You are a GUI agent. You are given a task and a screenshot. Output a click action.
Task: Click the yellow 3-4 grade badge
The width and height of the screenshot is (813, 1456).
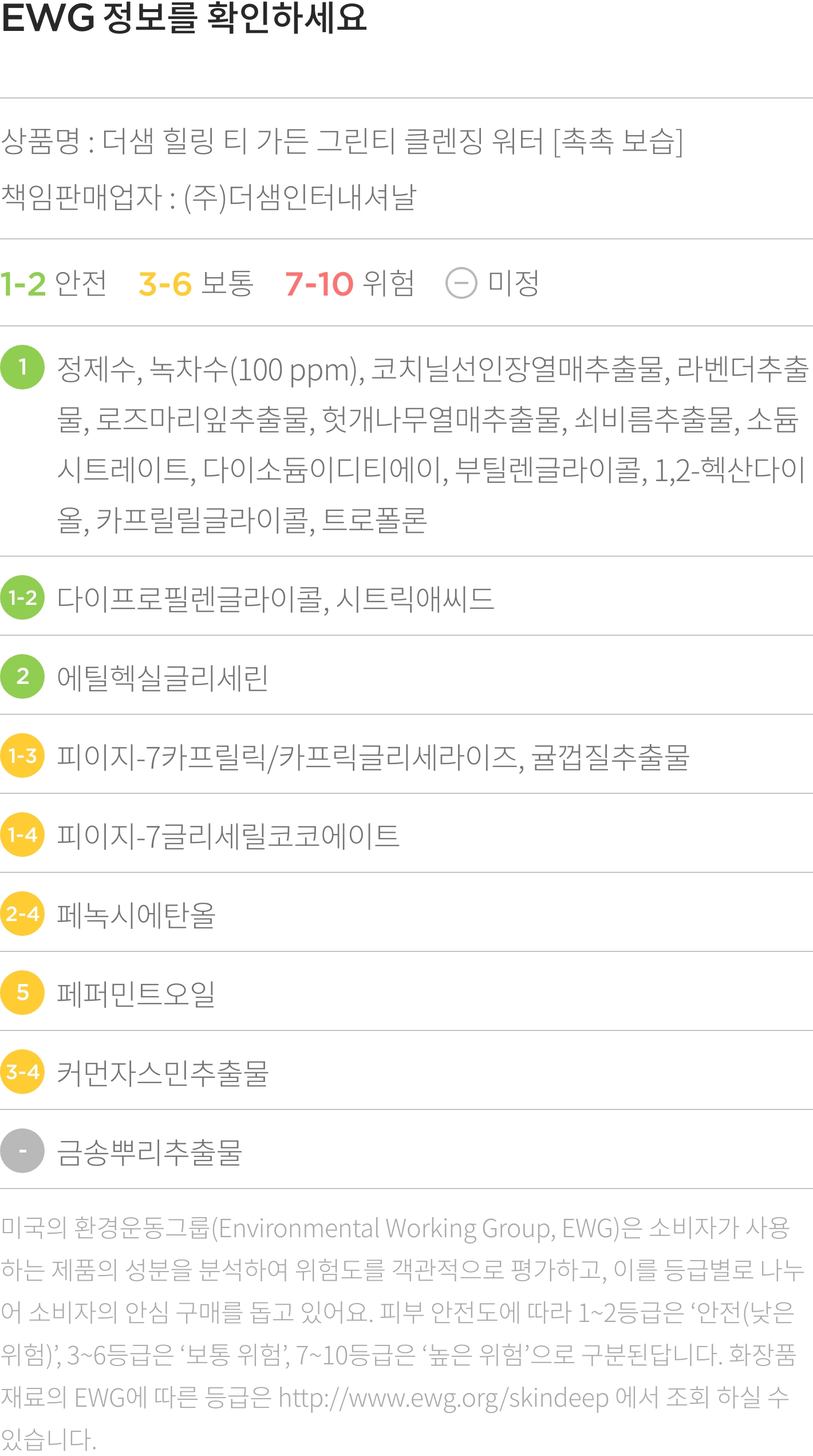22,1072
